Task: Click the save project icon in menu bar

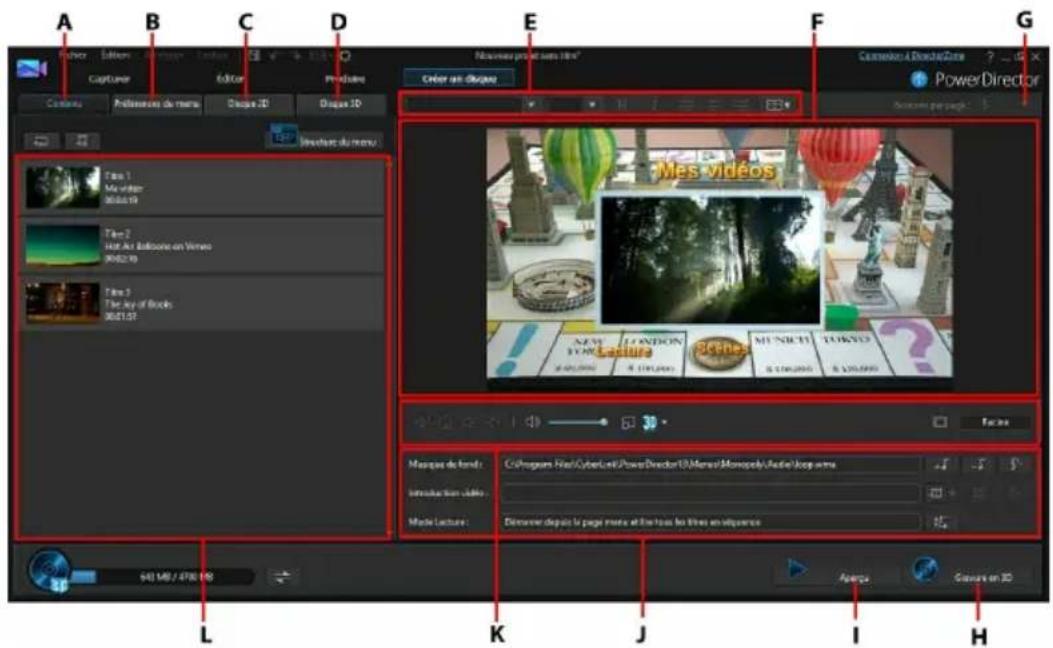Action: click(255, 56)
